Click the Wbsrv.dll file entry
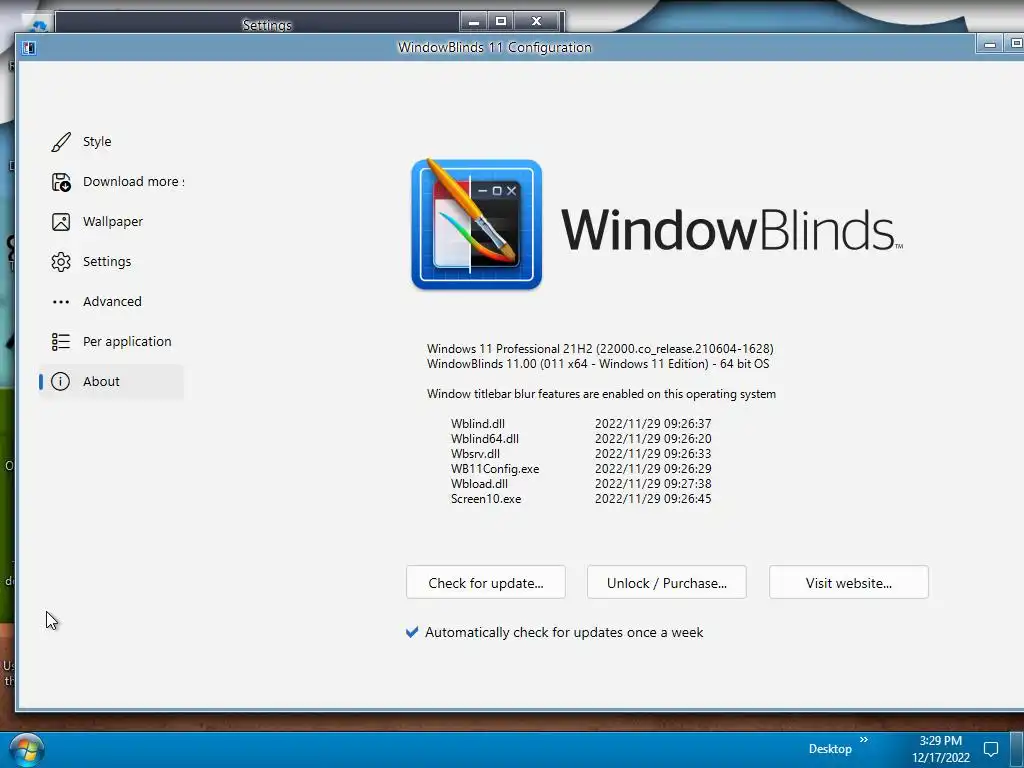This screenshot has height=768, width=1024. [475, 454]
